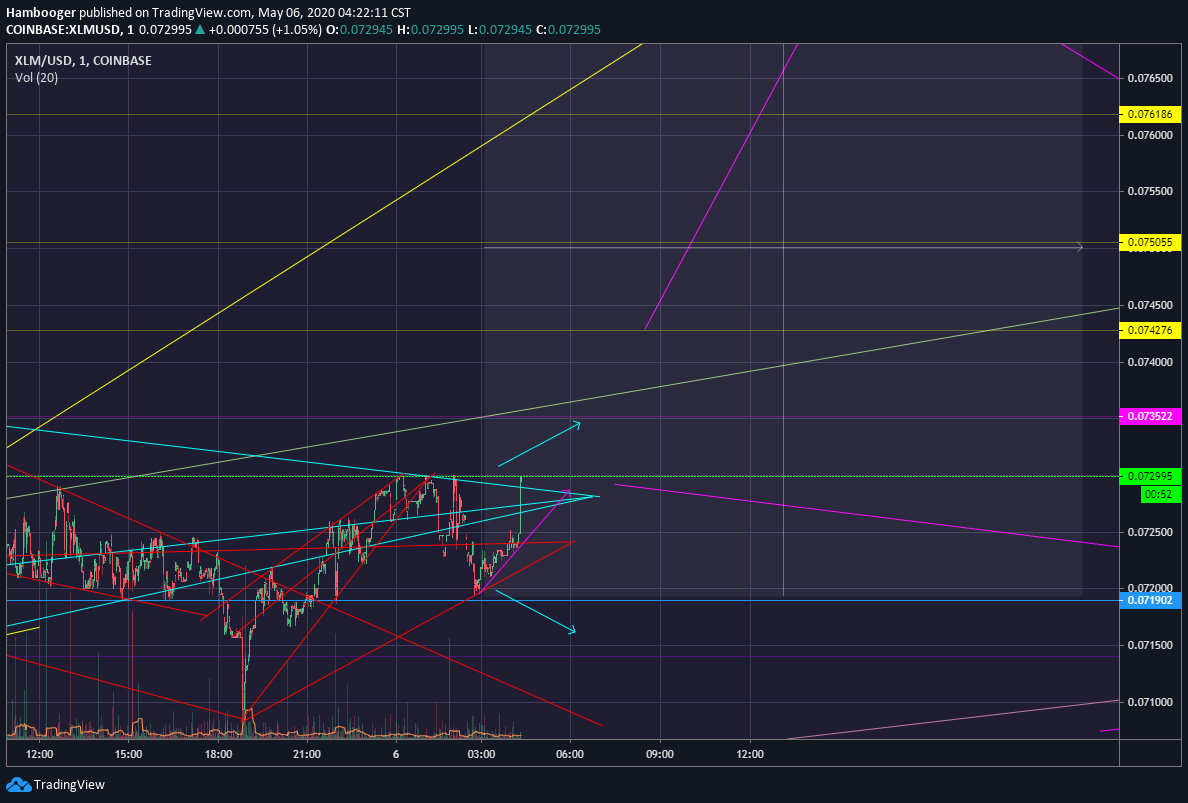Click the 0.071000 price axis tick
The width and height of the screenshot is (1188, 803).
1150,702
